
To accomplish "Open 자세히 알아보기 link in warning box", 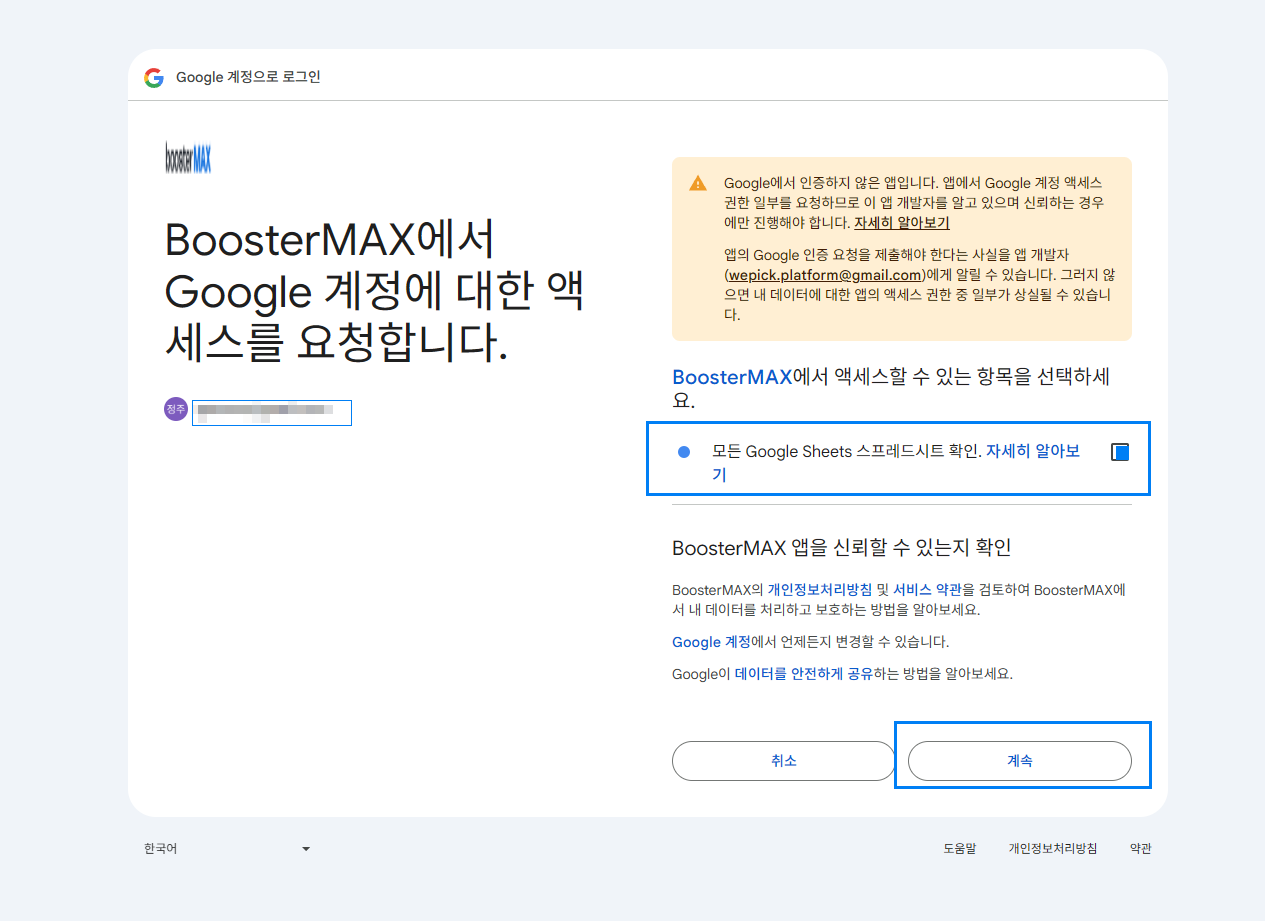I will 902,223.
